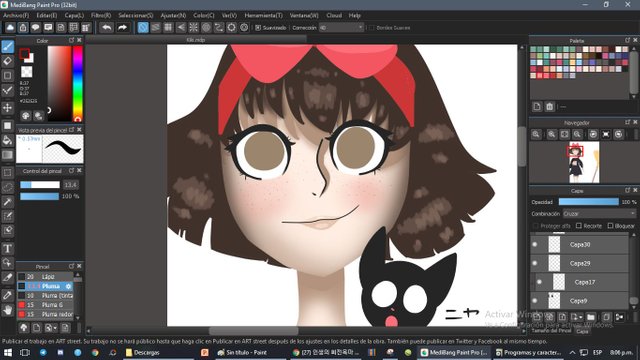Enable the Proteger alfa checkbox
The image size is (640, 360).
(536, 226)
